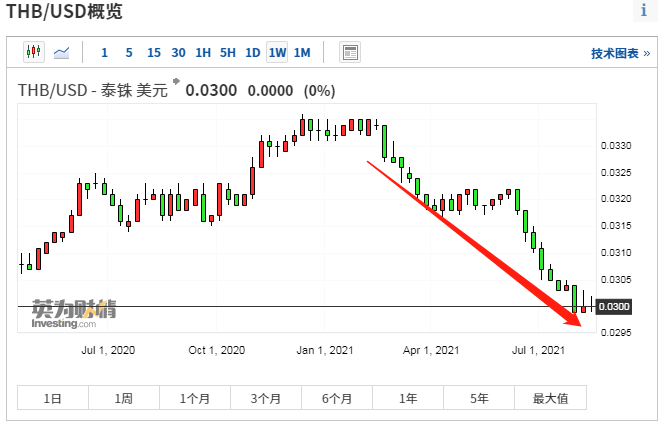The width and height of the screenshot is (665, 426).
Task: Set range to 6个月
Action: pyautogui.click(x=337, y=398)
